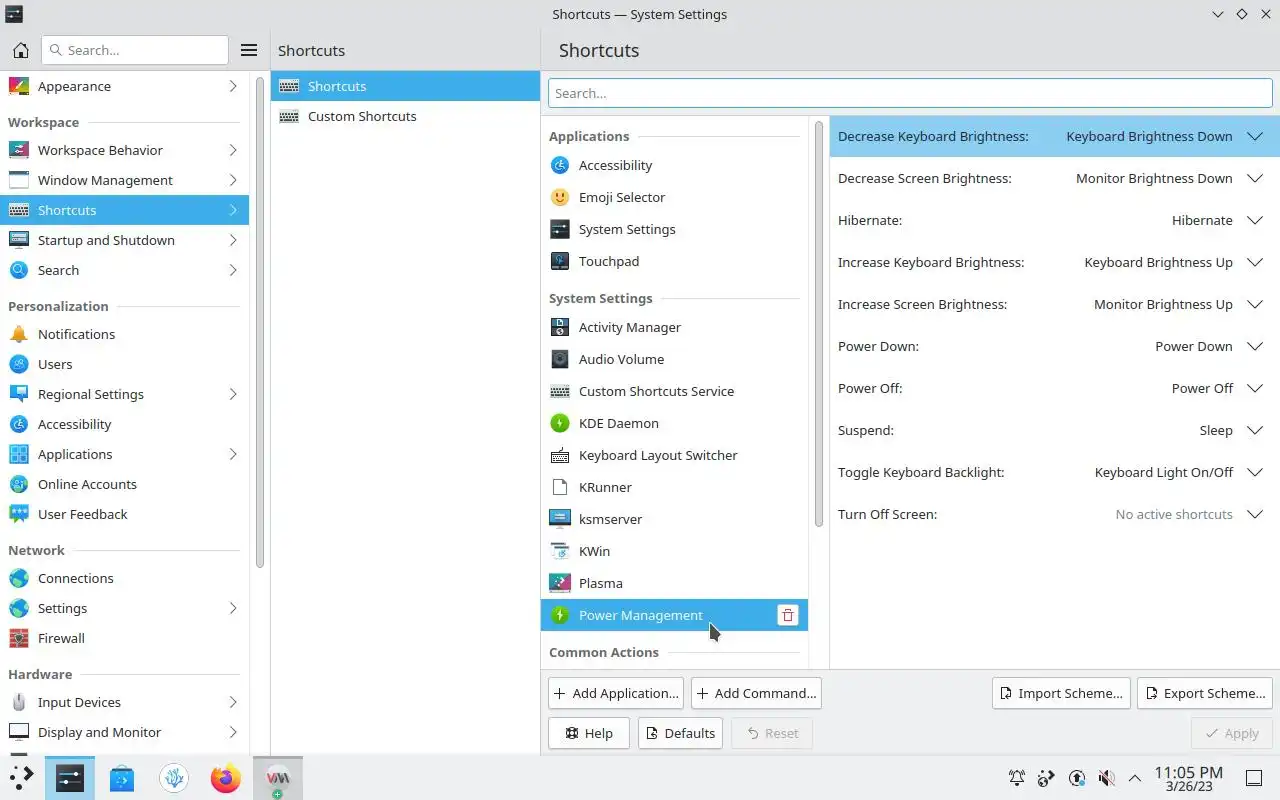Screen dimensions: 1280x800
Task: Open Connections under Network
Action: (x=124, y=578)
